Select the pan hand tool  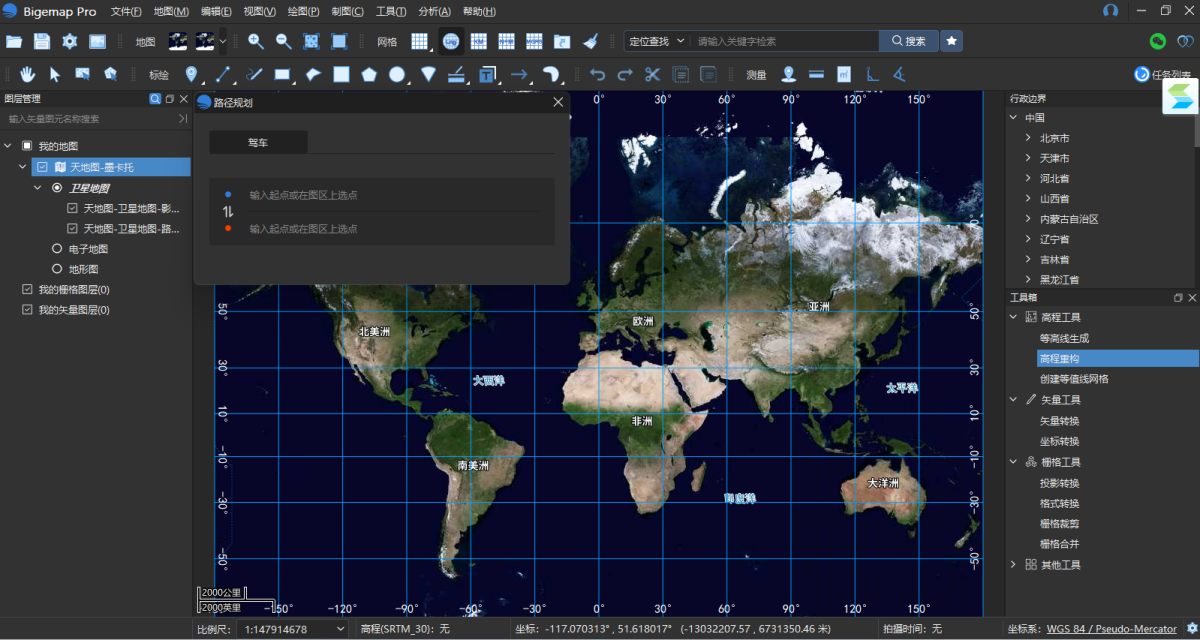[x=28, y=74]
